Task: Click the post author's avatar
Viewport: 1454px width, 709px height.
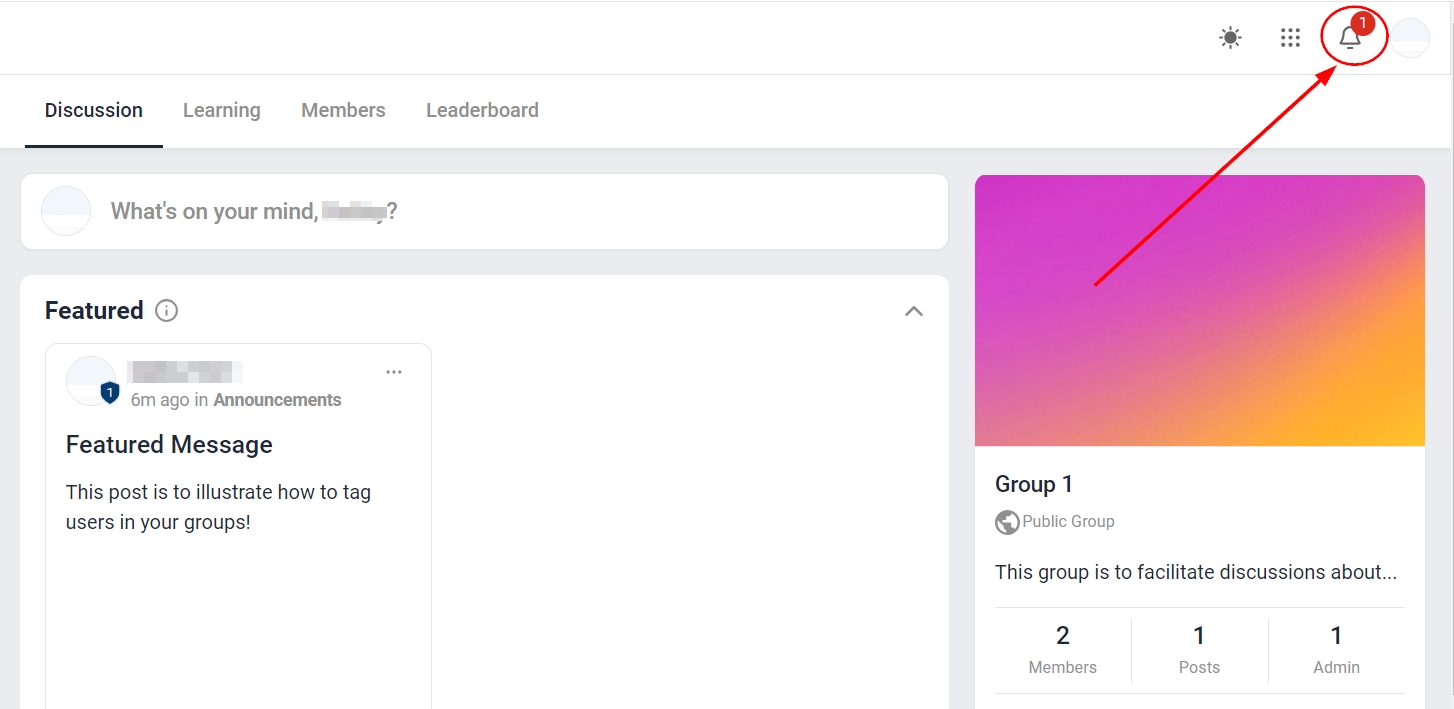Action: tap(90, 380)
